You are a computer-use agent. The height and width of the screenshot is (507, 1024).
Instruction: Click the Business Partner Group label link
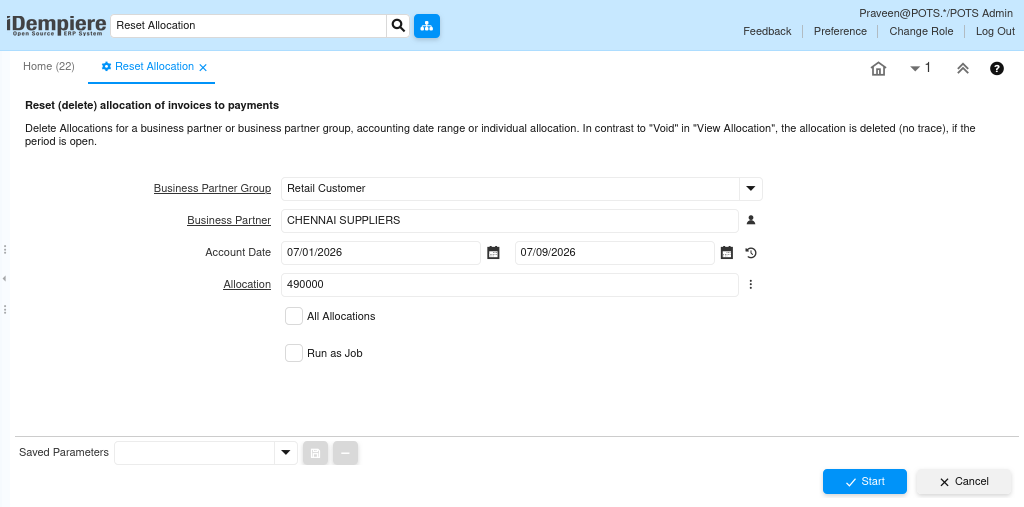[x=212, y=188]
